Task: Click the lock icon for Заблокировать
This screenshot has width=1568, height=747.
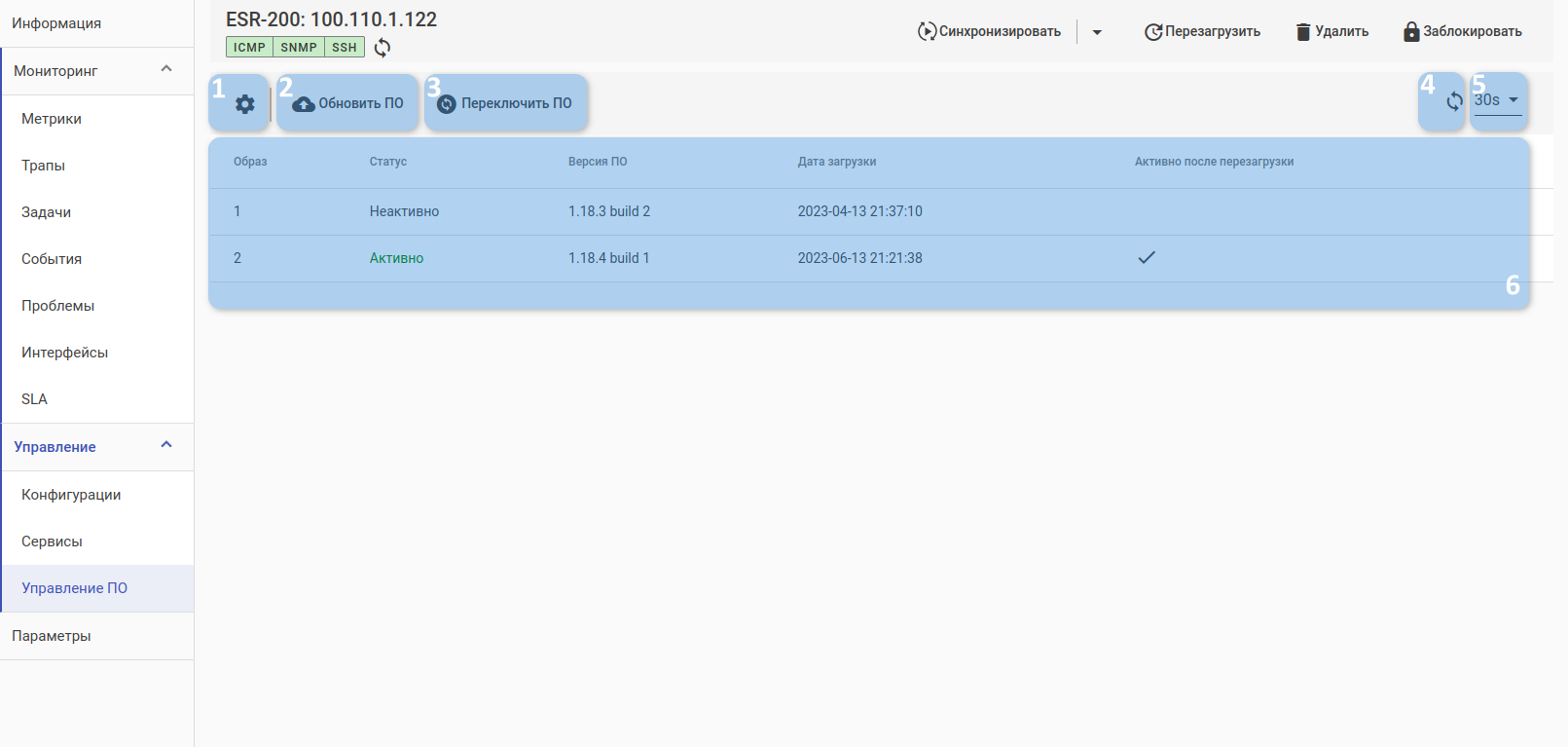Action: (x=1411, y=32)
